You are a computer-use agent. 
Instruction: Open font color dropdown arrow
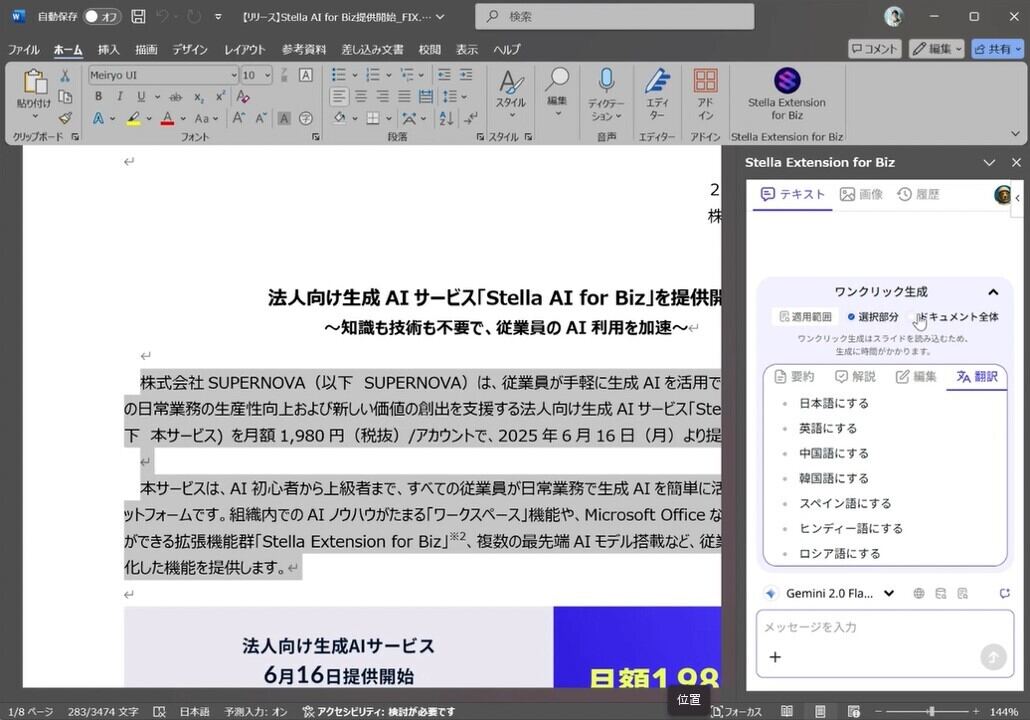183,119
